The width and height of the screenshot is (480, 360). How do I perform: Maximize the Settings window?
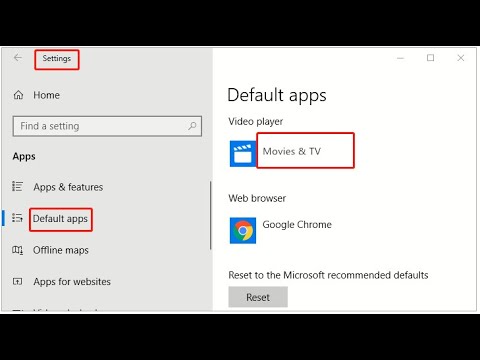tap(430, 58)
